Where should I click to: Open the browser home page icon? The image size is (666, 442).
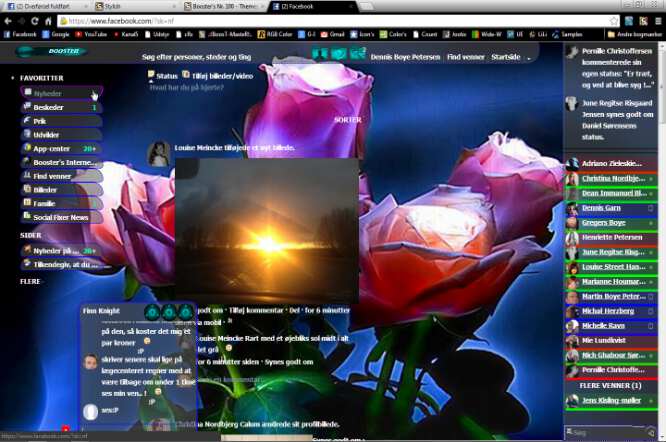click(x=48, y=21)
